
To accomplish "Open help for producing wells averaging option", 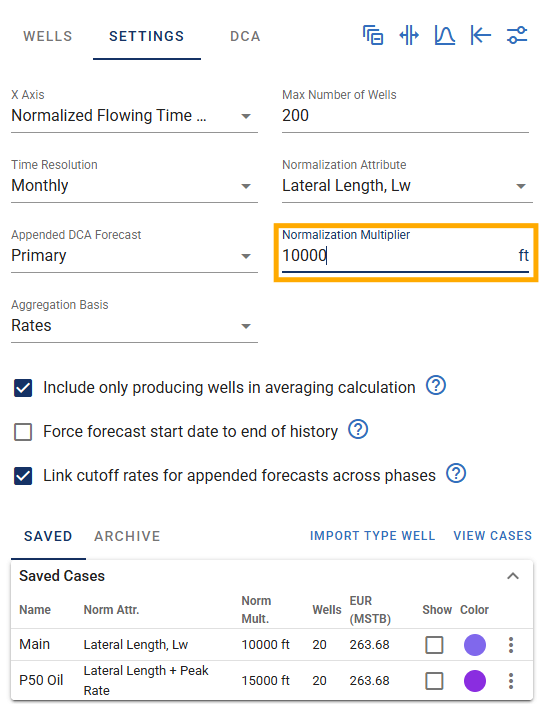I will pos(436,386).
